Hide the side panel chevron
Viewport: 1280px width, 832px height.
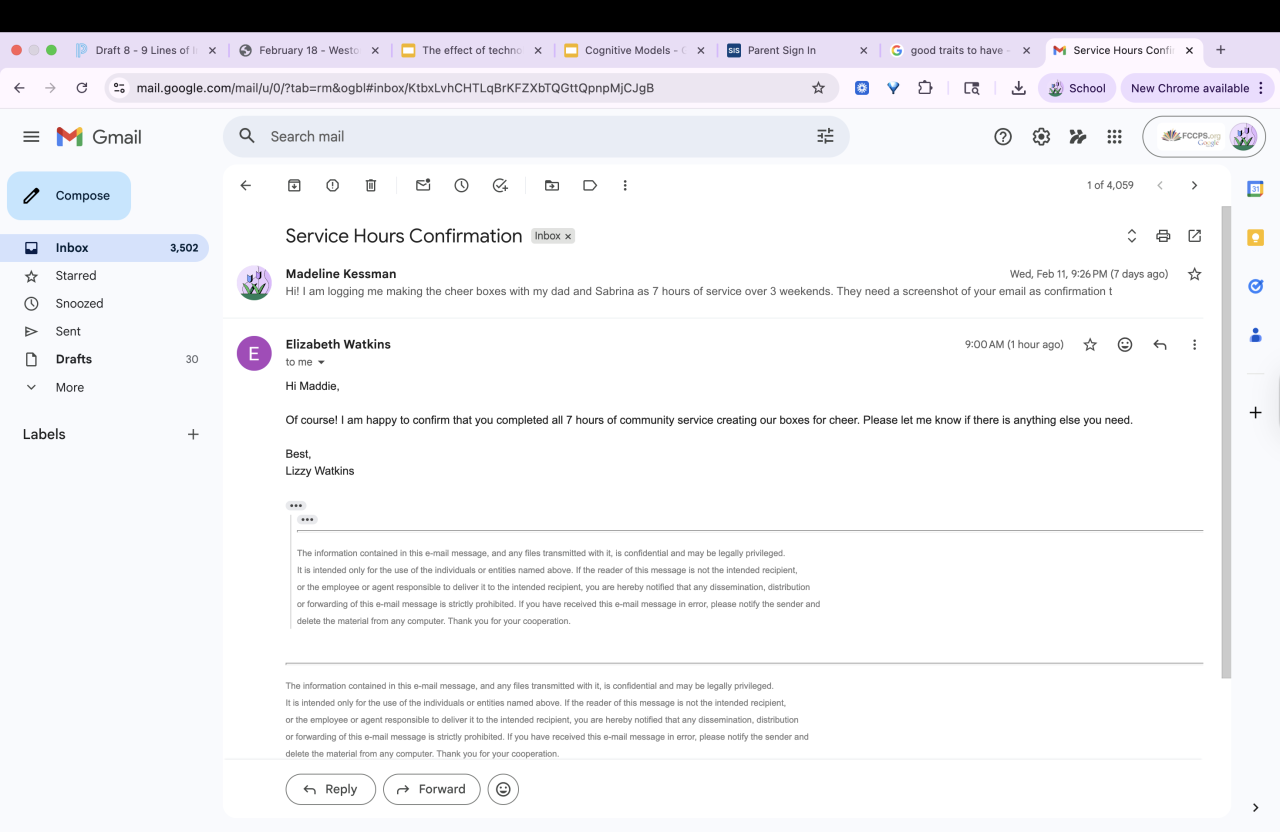1255,808
